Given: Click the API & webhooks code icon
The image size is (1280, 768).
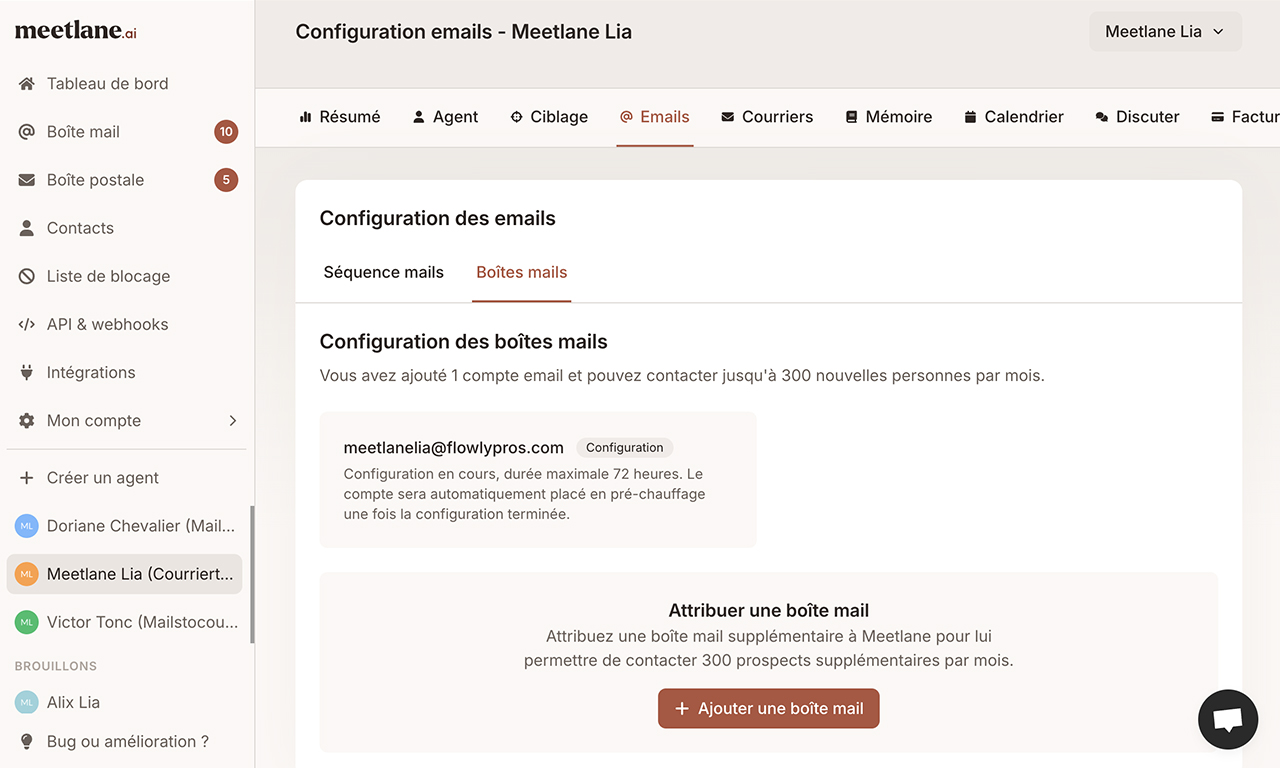Looking at the screenshot, I should pyautogui.click(x=27, y=324).
